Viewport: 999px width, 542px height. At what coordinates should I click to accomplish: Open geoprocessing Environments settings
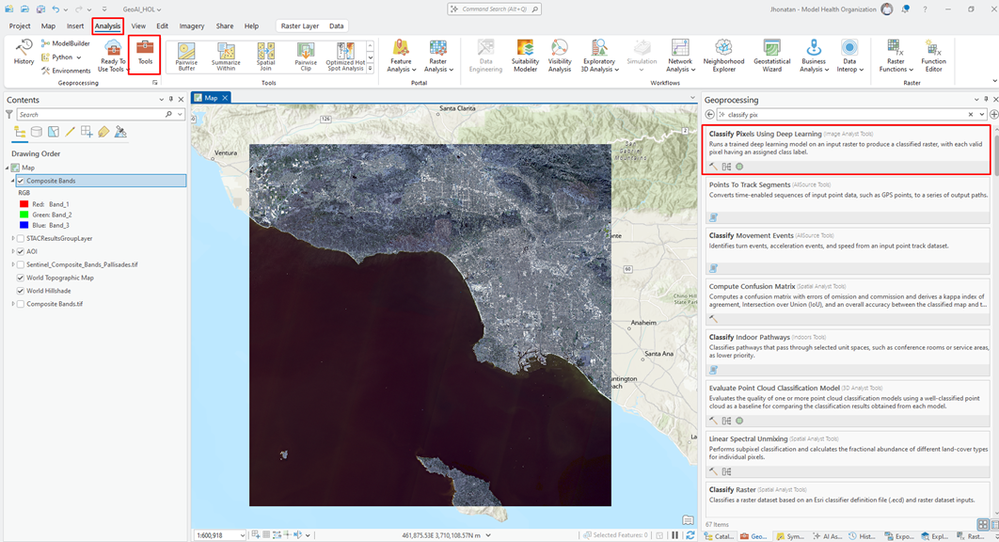click(x=66, y=71)
